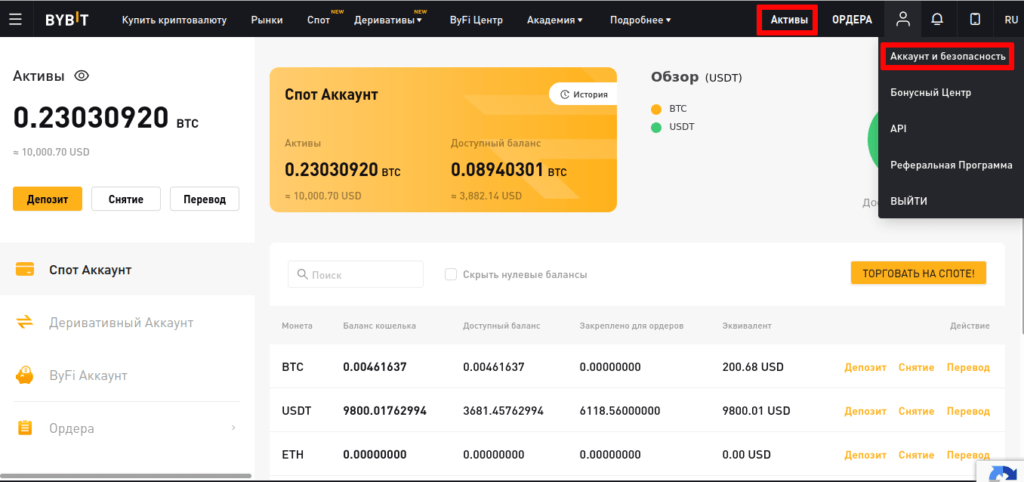Toggle the balance visibility eye icon
This screenshot has height=482, width=1024.
coord(82,76)
